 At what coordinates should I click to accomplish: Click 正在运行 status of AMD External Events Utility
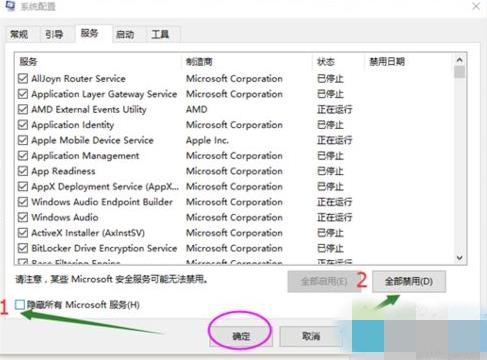(334, 109)
